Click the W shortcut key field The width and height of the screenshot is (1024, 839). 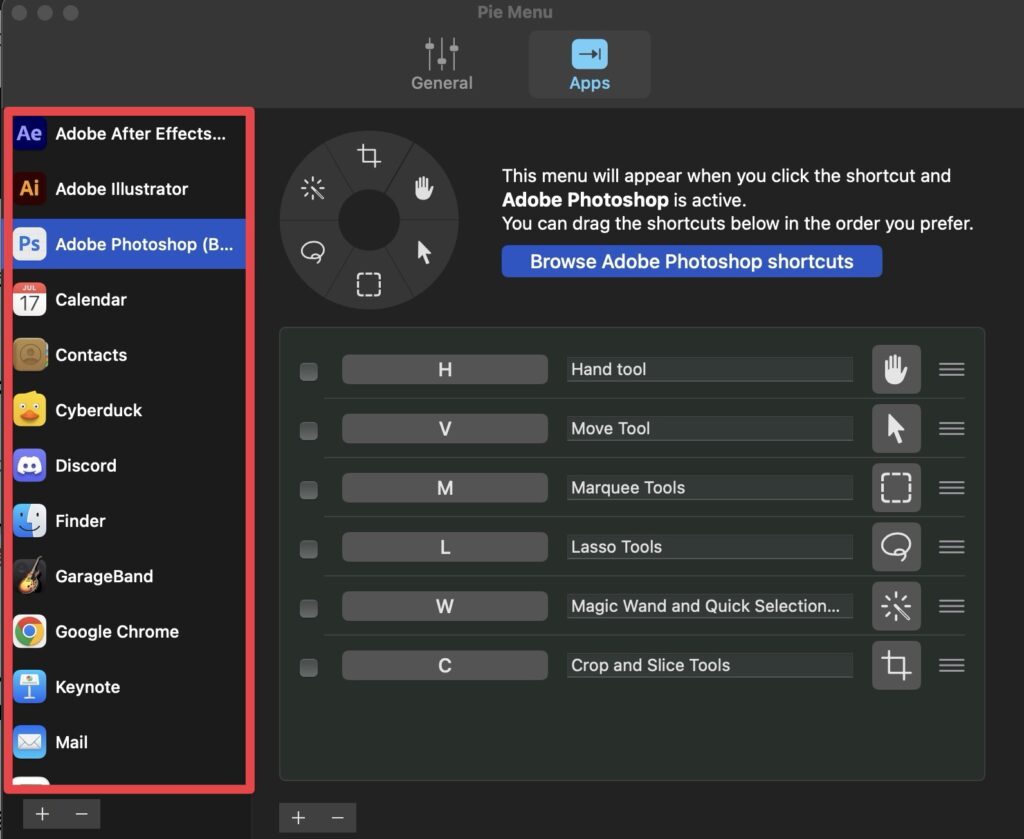tap(445, 606)
